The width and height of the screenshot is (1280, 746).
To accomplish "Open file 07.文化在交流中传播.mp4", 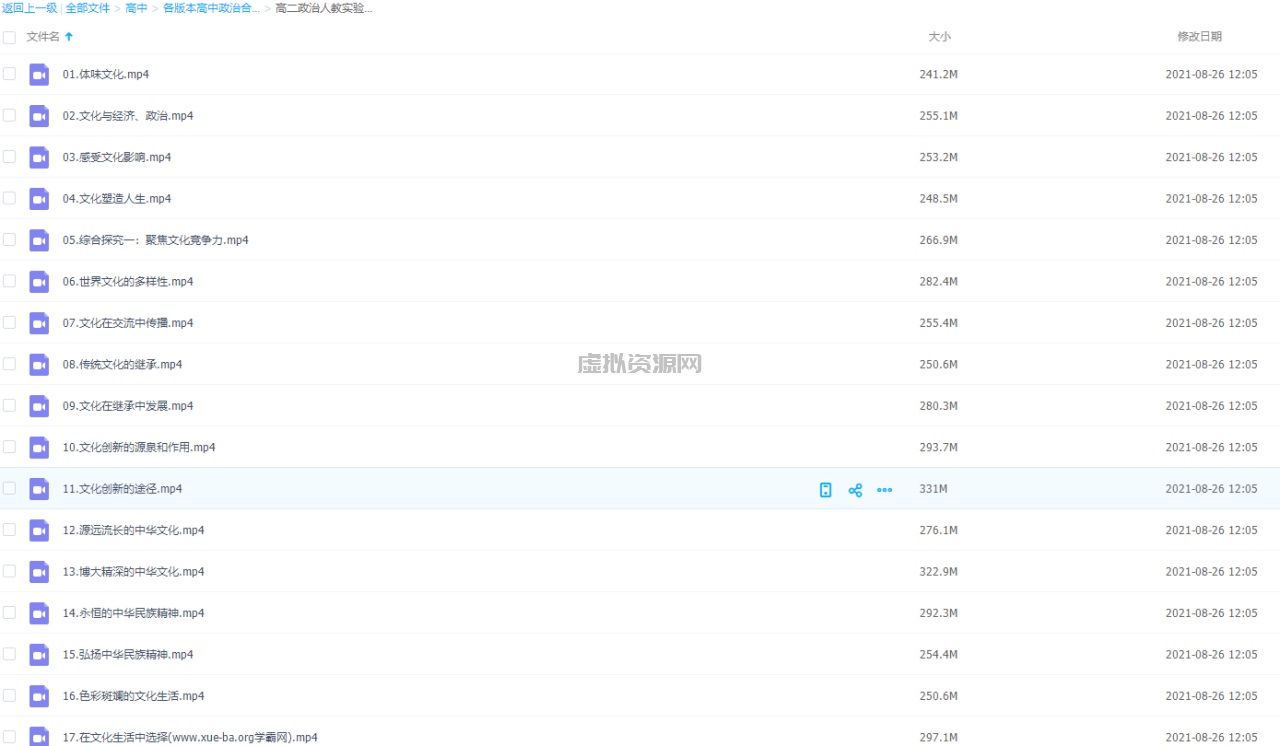I will (128, 323).
